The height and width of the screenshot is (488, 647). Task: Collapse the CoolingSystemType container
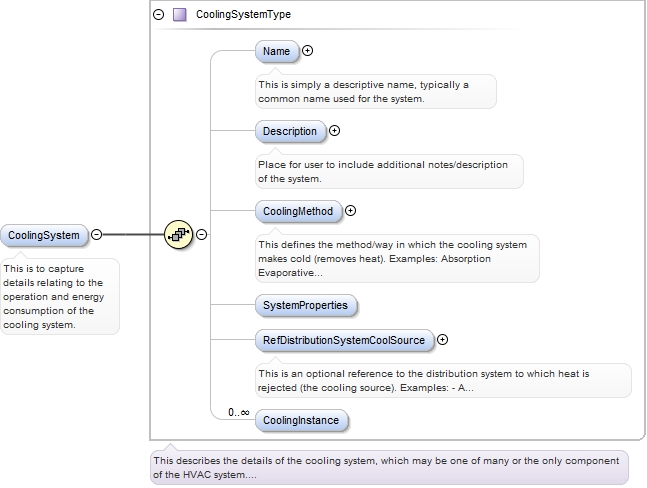tap(158, 15)
